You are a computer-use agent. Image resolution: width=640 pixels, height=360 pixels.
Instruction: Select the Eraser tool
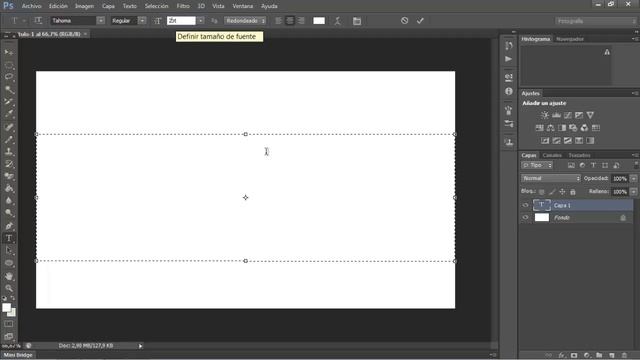point(9,176)
